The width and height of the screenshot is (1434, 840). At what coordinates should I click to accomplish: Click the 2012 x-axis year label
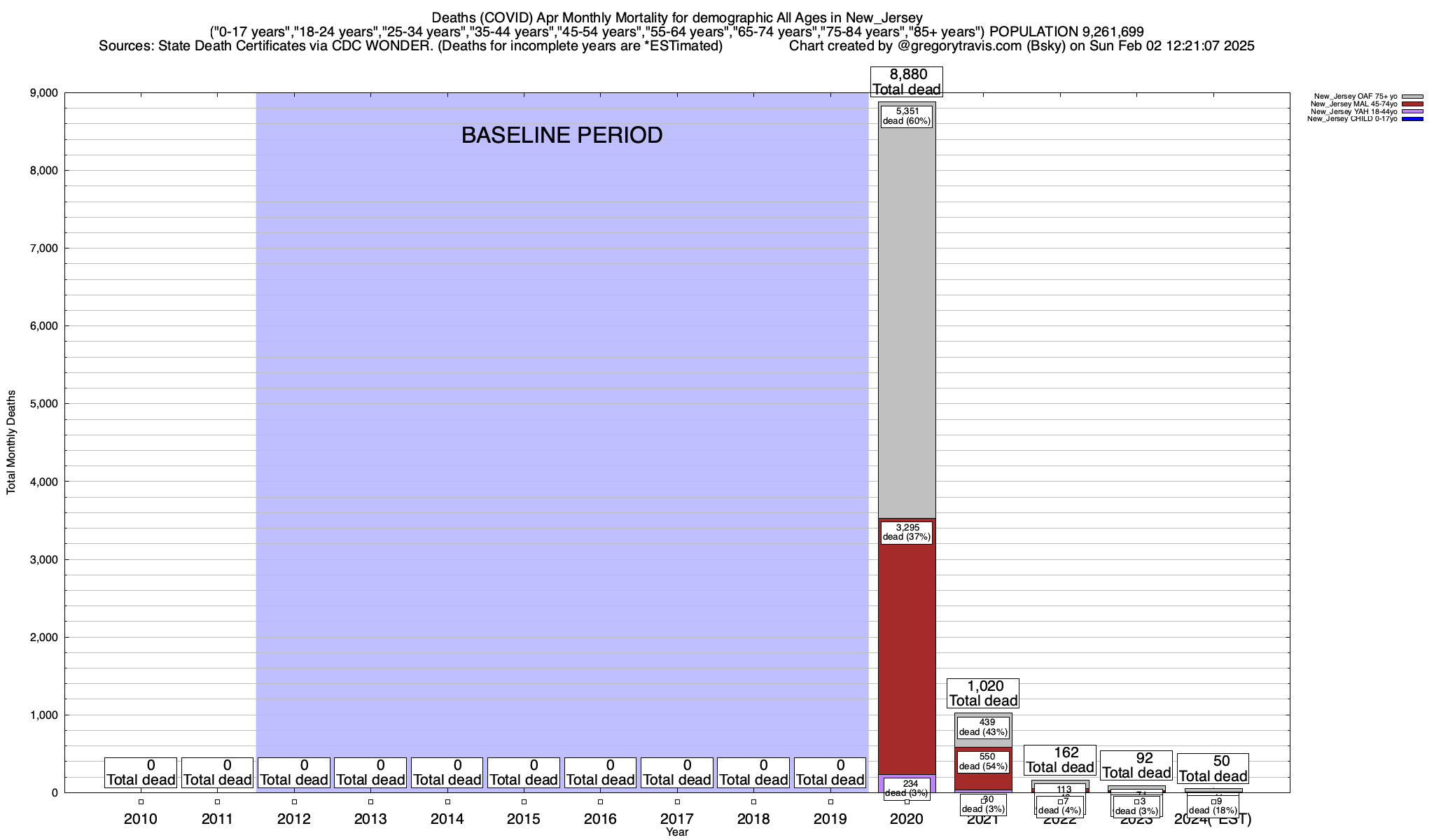coord(294,818)
